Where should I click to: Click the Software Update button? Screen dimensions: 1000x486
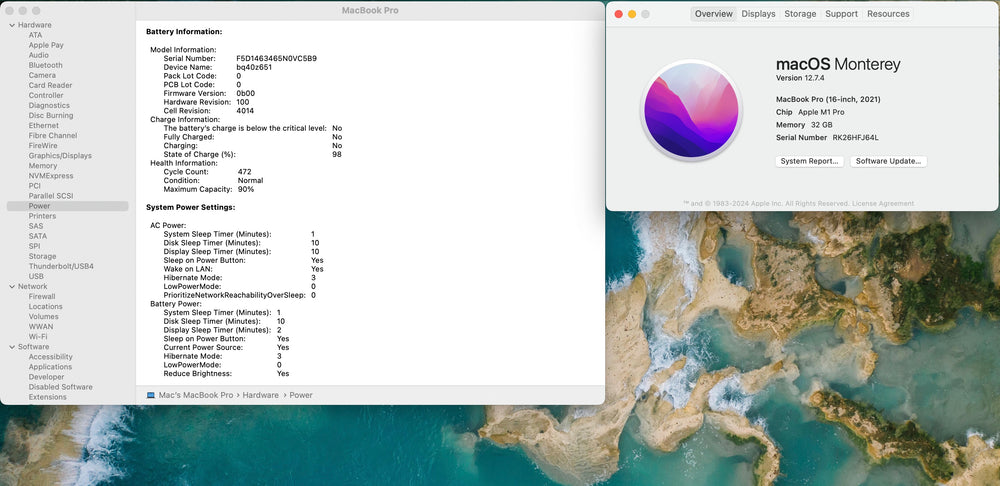click(888, 161)
